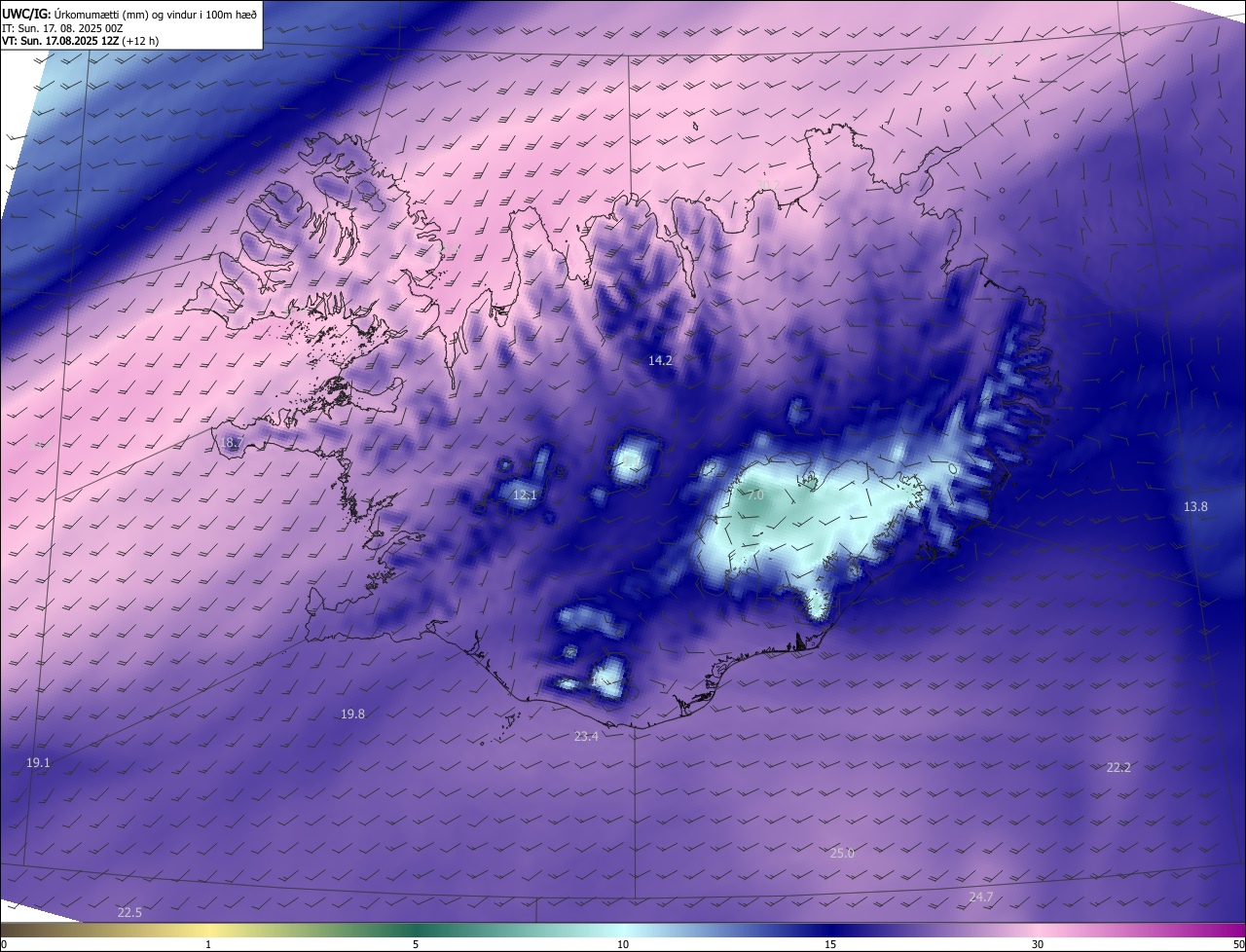Select the map value label 24.7
The width and height of the screenshot is (1246, 952).
pyautogui.click(x=981, y=897)
